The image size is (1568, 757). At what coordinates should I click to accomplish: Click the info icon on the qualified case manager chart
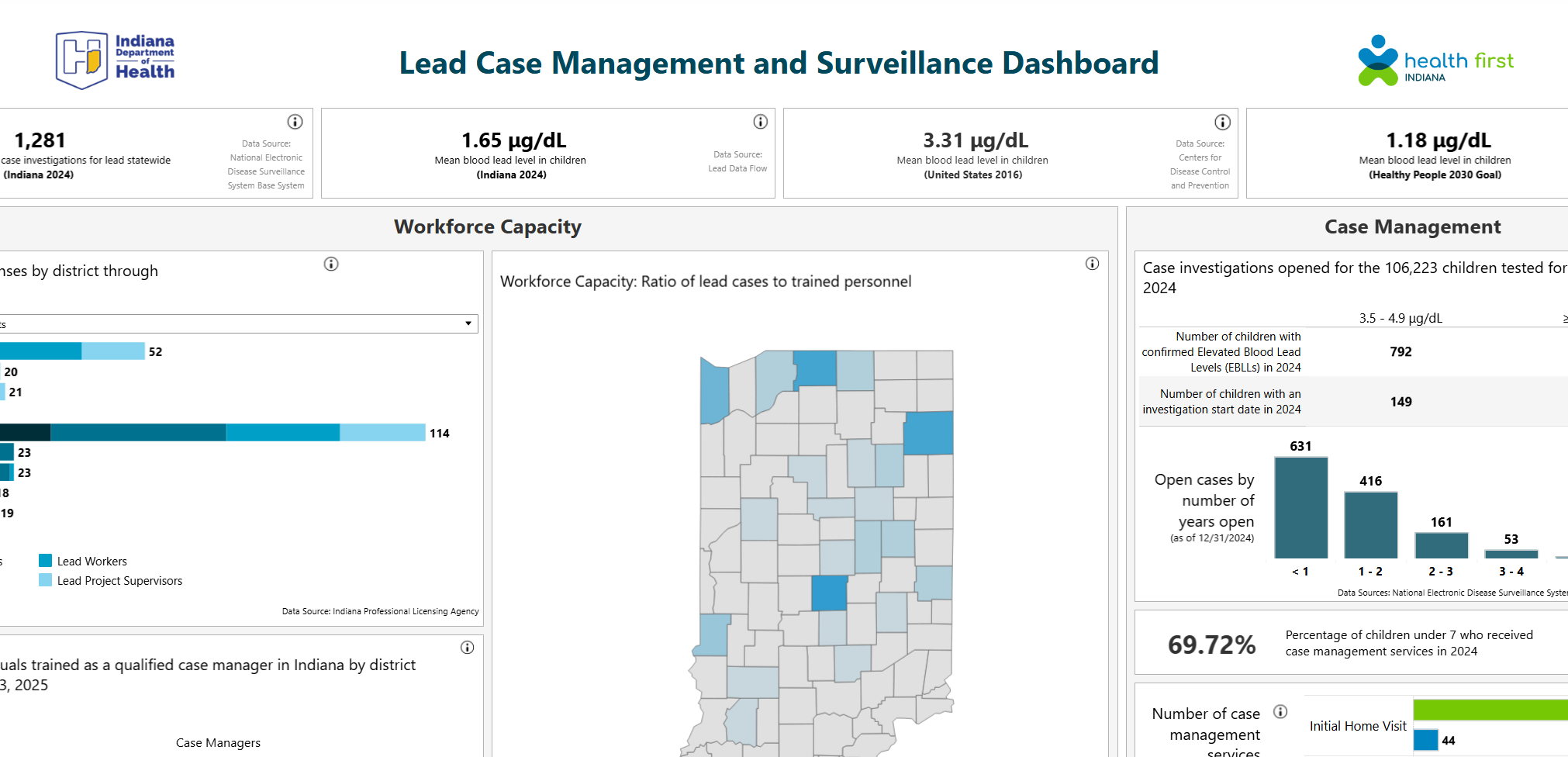tap(467, 648)
